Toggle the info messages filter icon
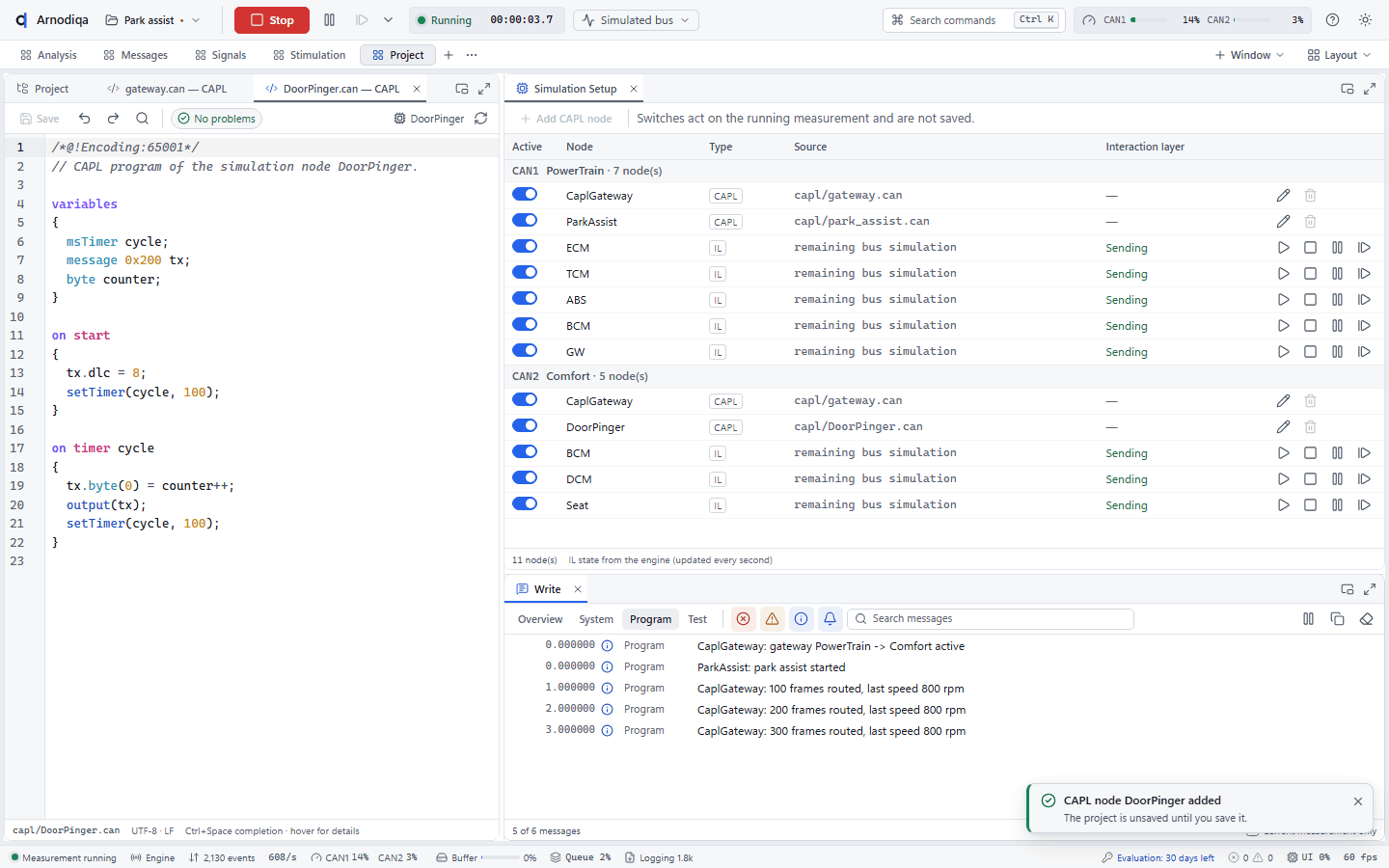Image resolution: width=1389 pixels, height=868 pixels. click(801, 619)
